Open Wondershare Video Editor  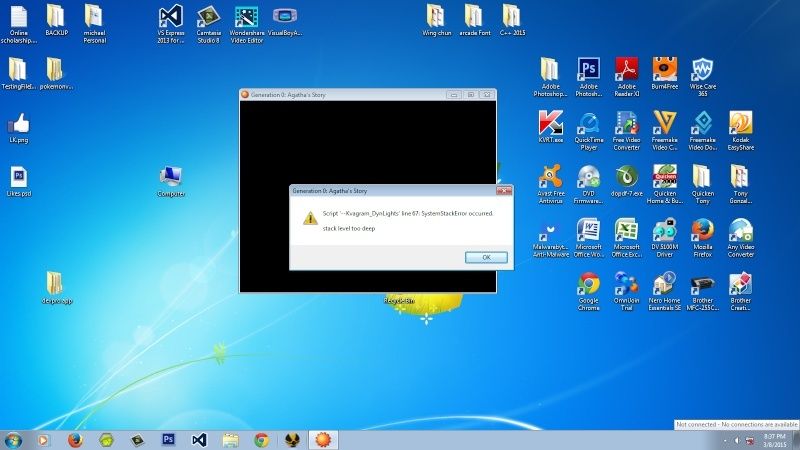click(246, 24)
